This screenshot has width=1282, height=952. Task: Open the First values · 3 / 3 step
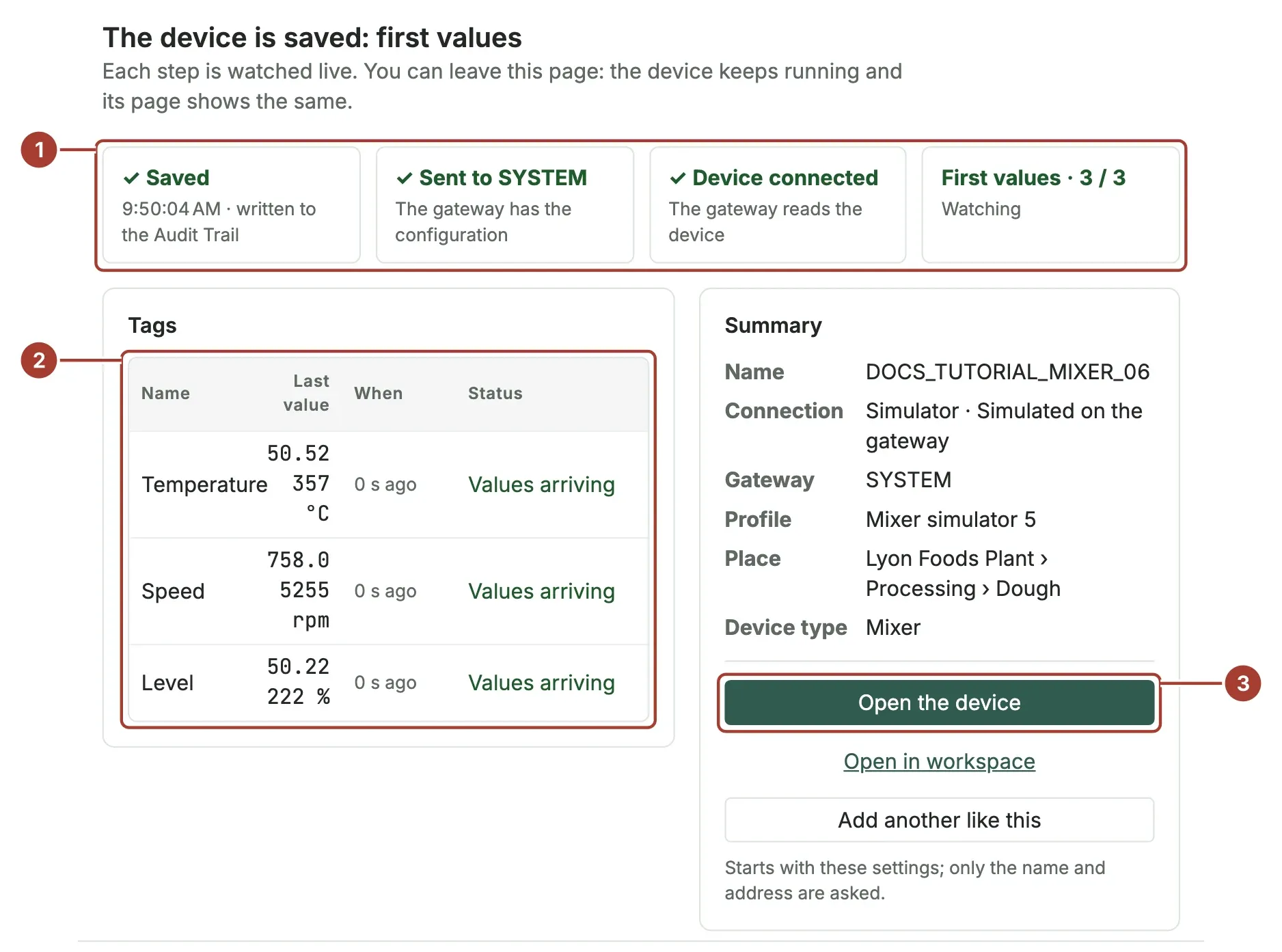(x=1050, y=204)
